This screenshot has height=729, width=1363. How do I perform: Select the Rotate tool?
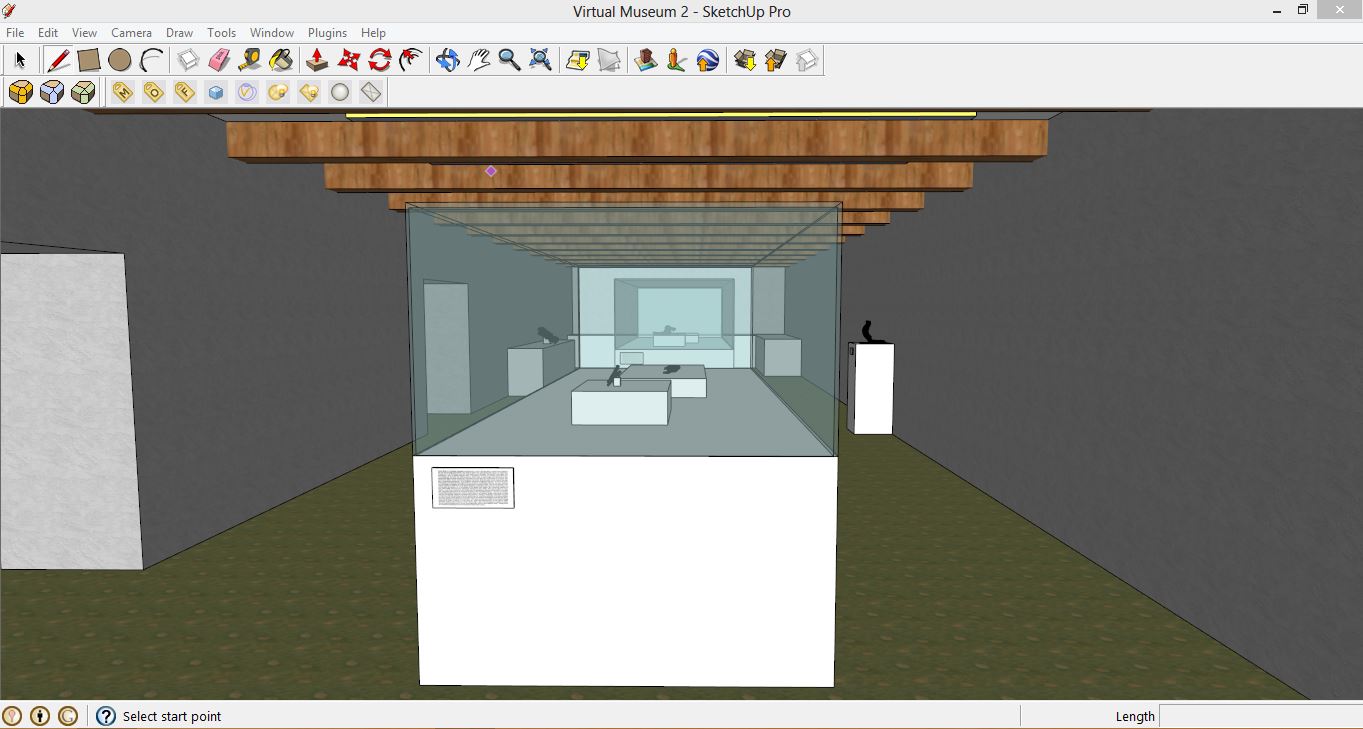[x=379, y=61]
